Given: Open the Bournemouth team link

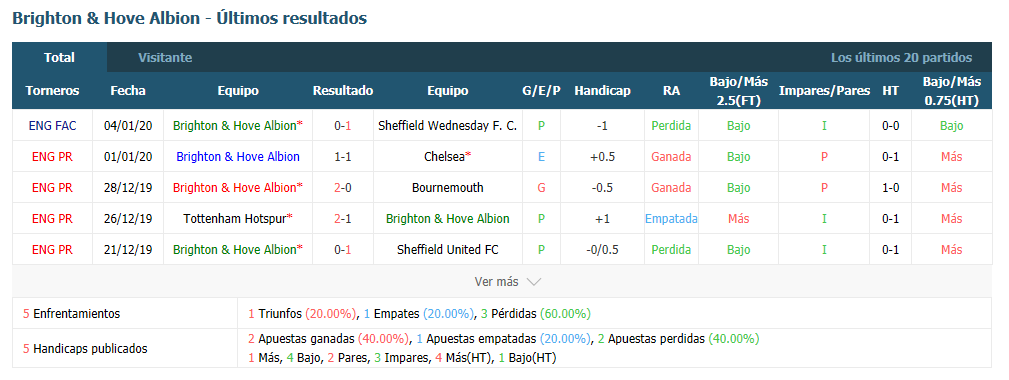Looking at the screenshot, I should [448, 188].
